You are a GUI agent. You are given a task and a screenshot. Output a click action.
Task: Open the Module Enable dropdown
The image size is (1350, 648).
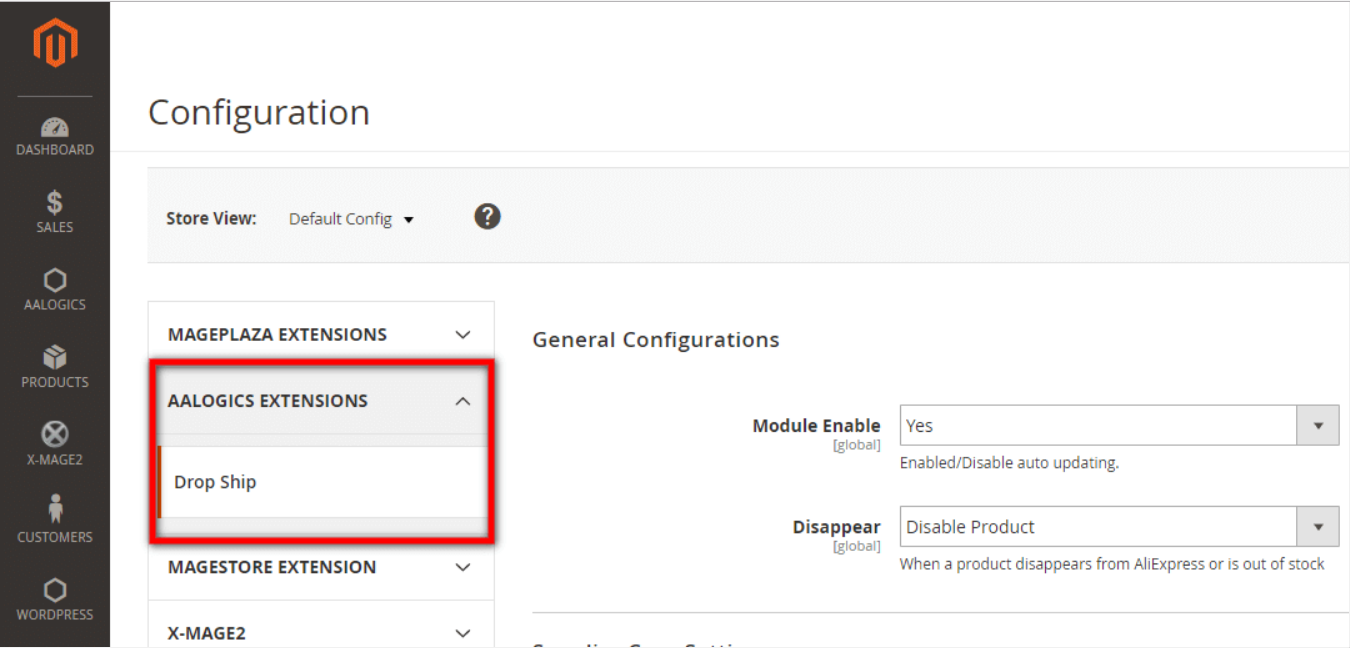1119,426
